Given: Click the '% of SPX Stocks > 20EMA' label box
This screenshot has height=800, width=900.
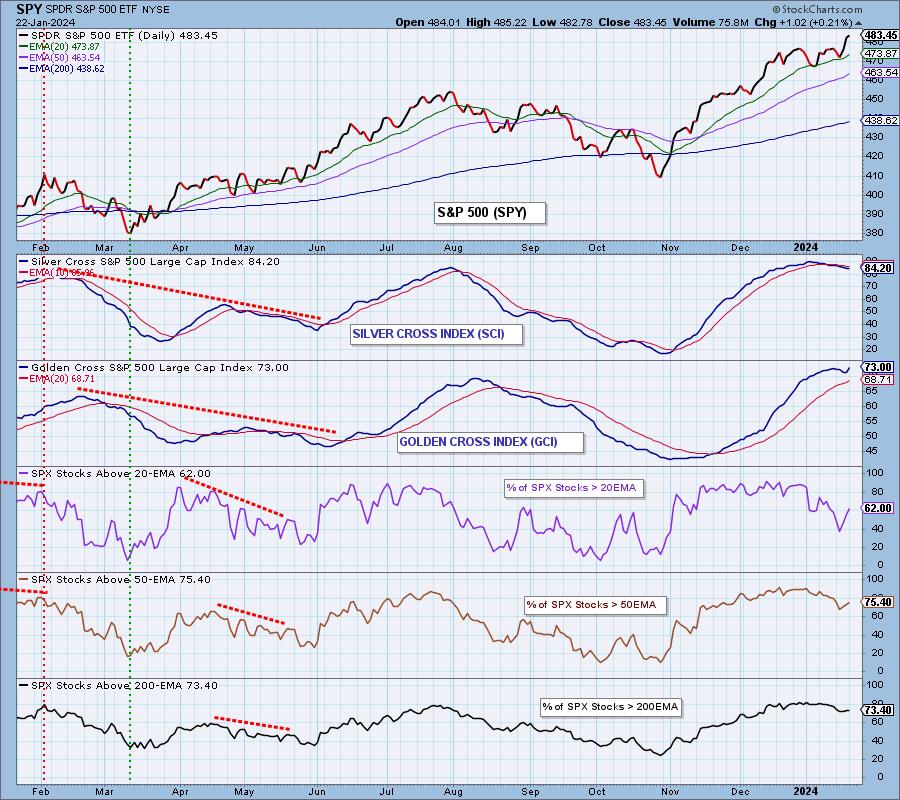Looking at the screenshot, I should tap(574, 488).
